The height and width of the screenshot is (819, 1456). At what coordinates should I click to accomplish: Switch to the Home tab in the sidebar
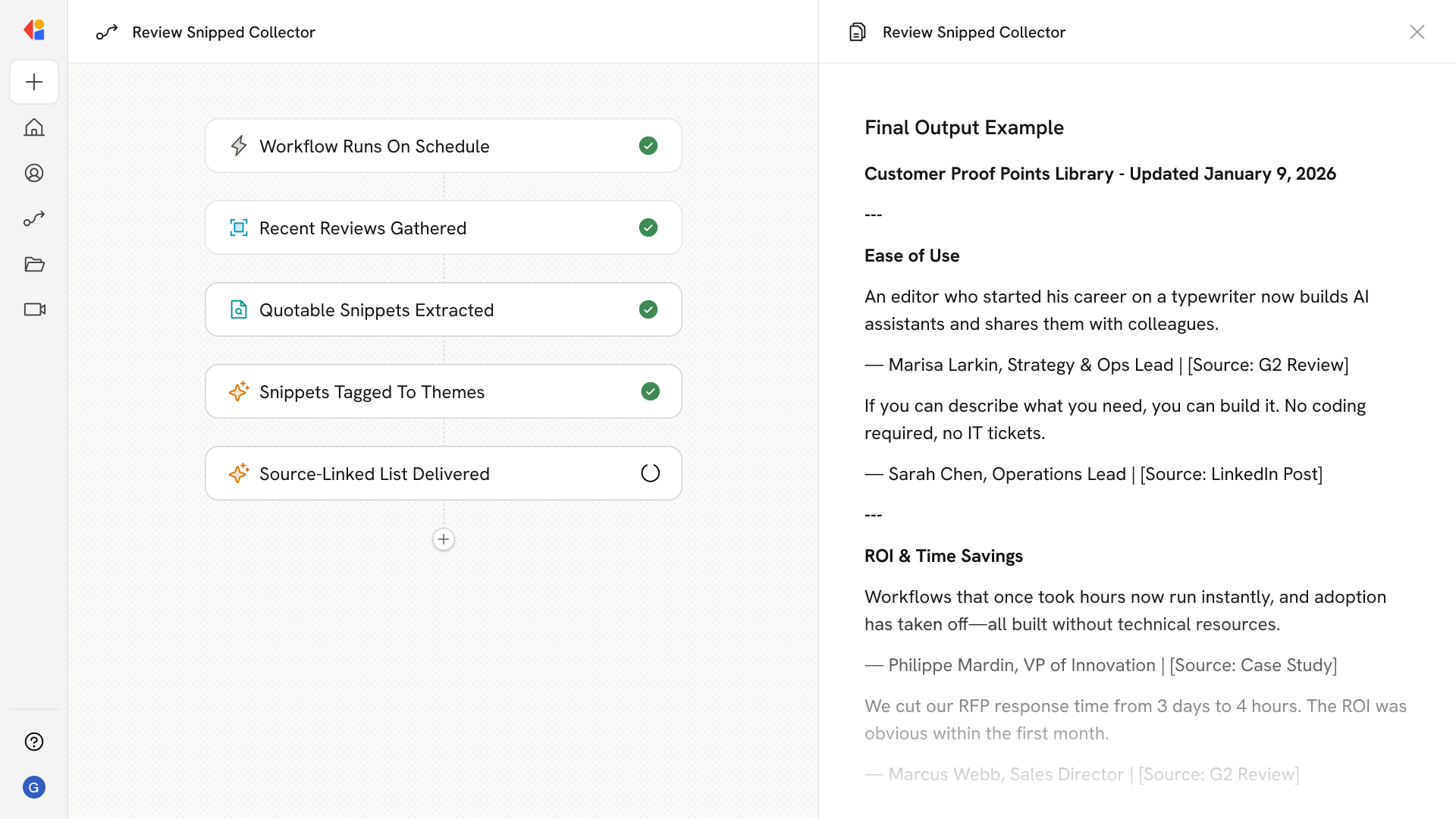point(34,127)
